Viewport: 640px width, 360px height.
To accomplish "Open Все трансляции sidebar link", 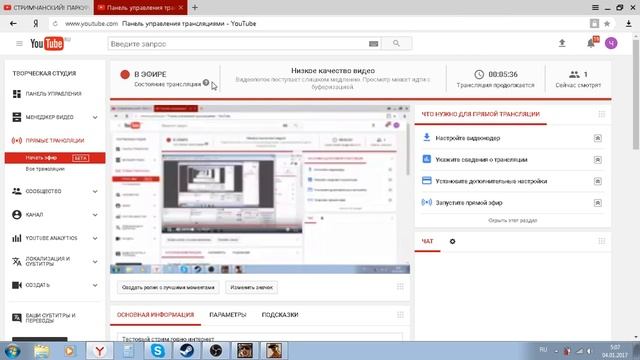I will click(x=45, y=169).
